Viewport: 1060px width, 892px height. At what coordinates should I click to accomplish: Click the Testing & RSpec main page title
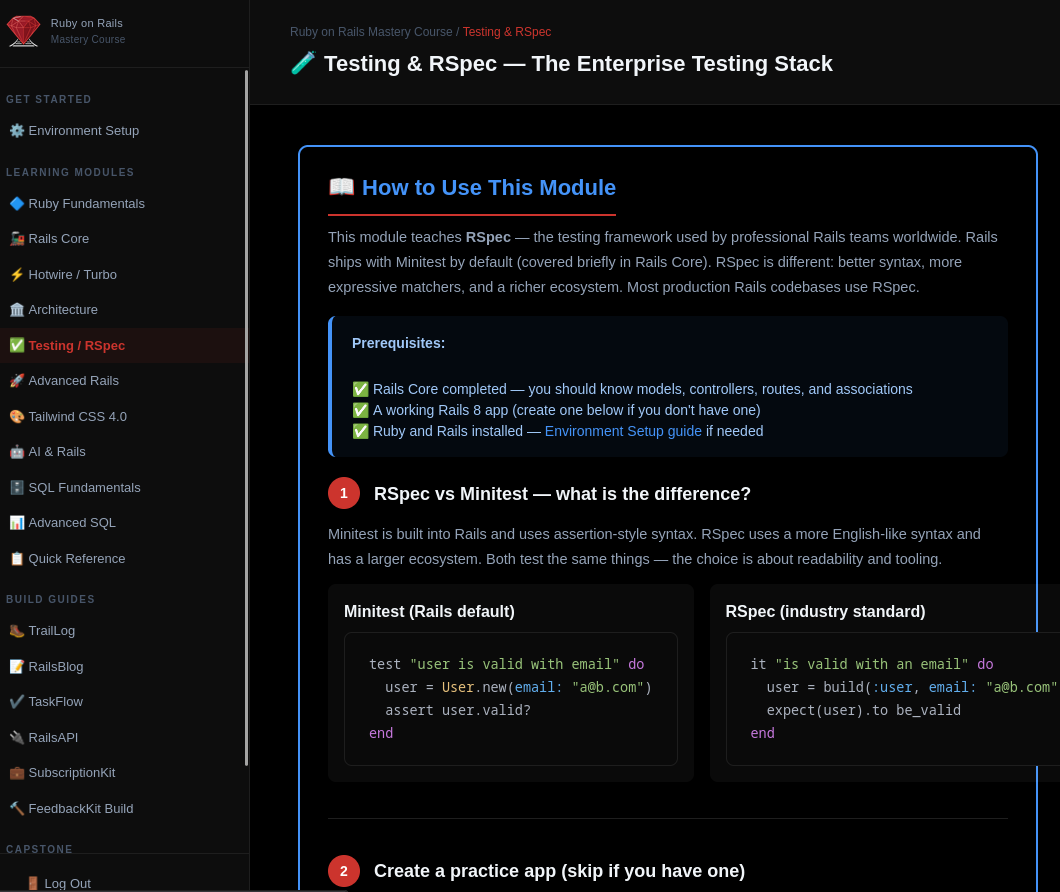[x=578, y=64]
